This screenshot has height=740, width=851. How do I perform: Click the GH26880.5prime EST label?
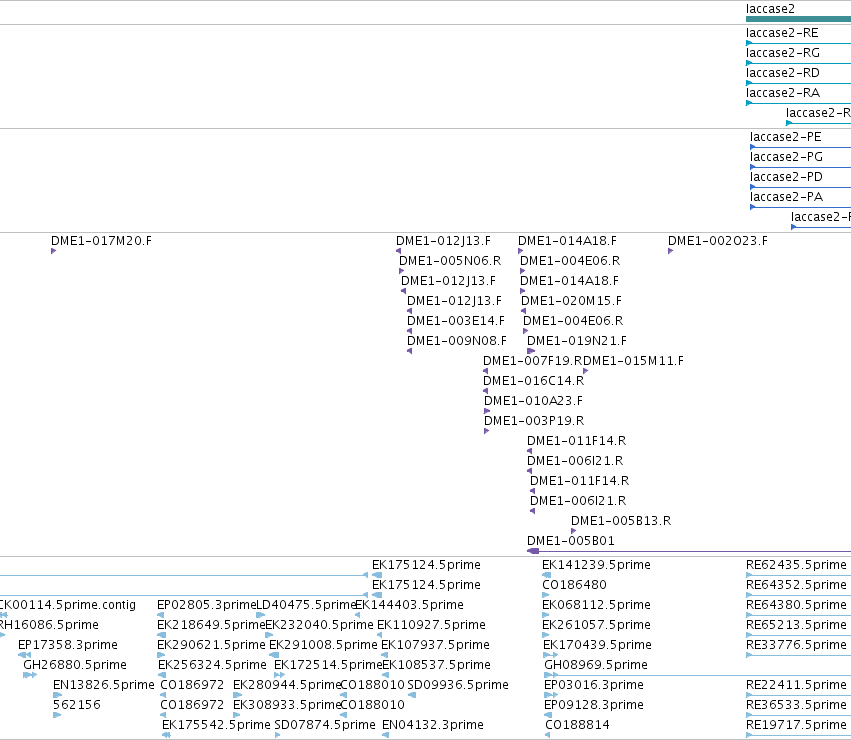(x=75, y=666)
